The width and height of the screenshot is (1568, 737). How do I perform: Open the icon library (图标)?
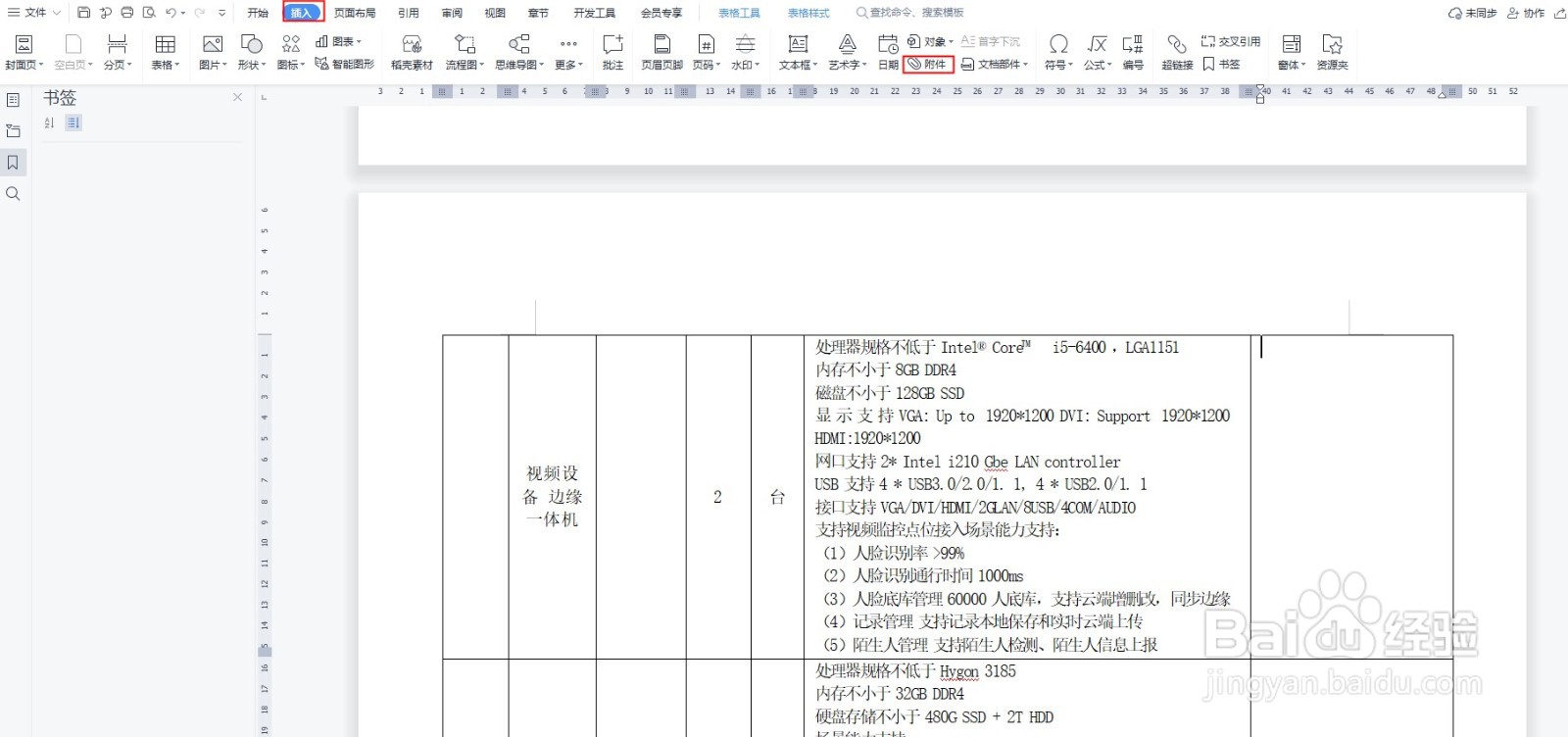click(291, 52)
